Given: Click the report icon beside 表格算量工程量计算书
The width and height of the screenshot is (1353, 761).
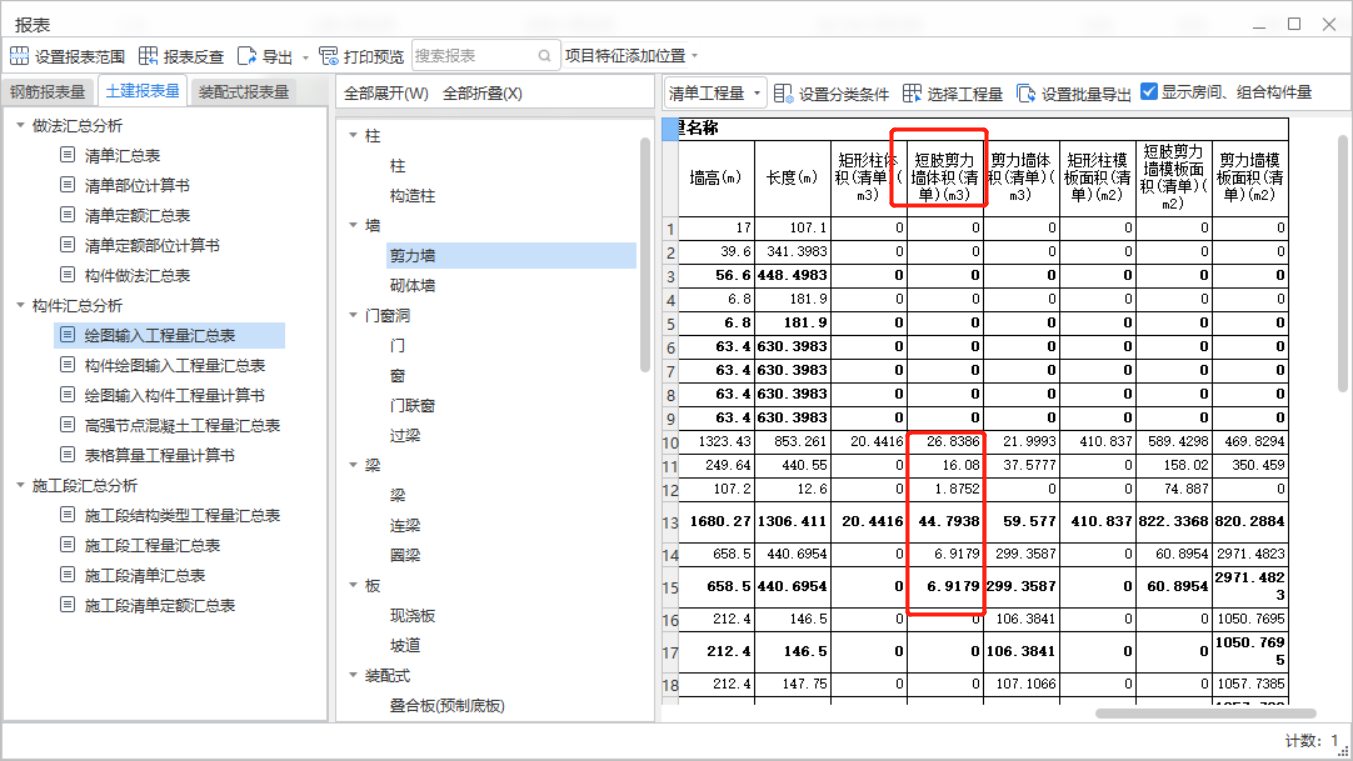Looking at the screenshot, I should tap(67, 455).
